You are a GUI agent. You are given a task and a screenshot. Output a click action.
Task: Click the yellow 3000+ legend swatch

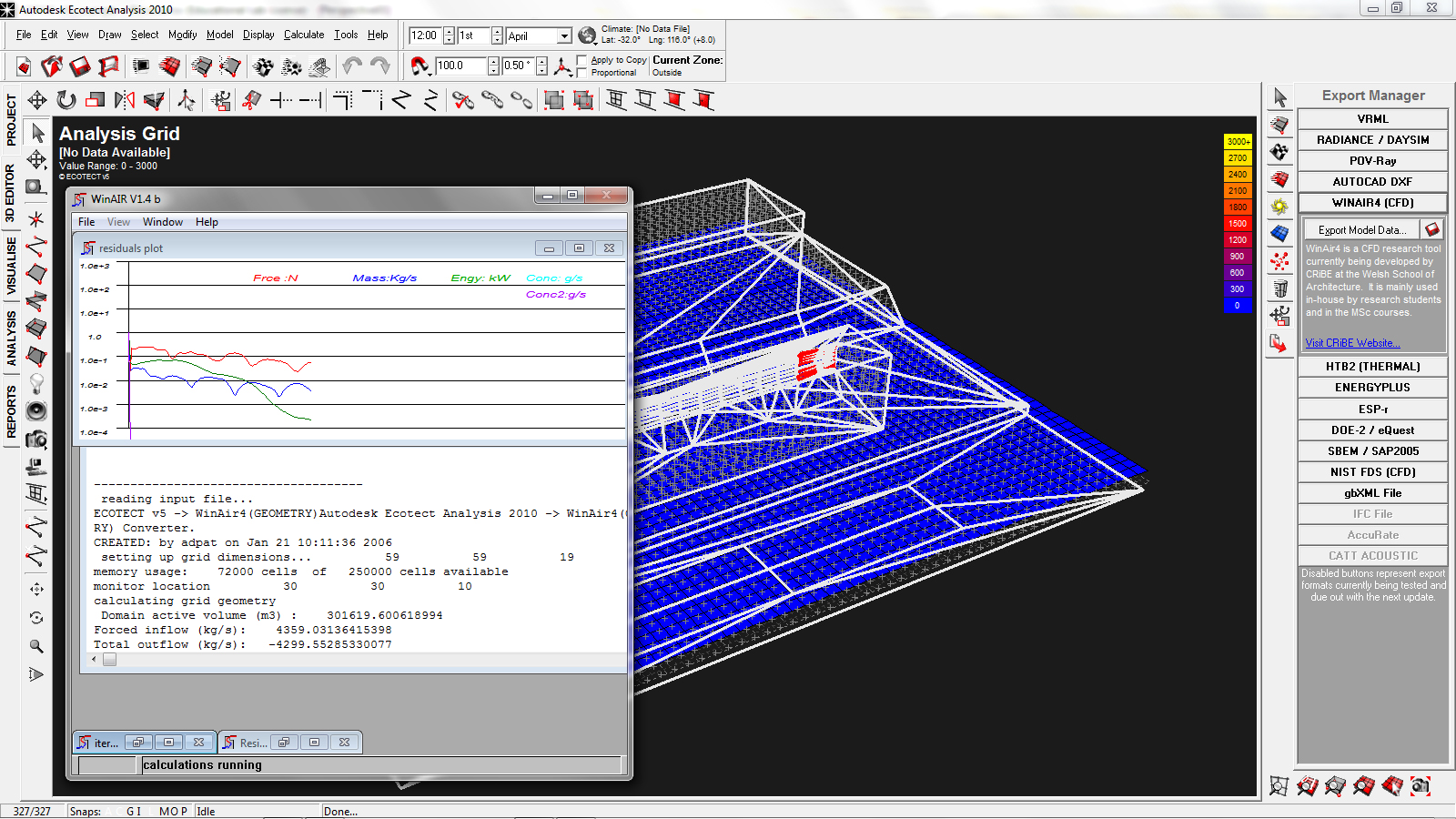click(x=1238, y=141)
